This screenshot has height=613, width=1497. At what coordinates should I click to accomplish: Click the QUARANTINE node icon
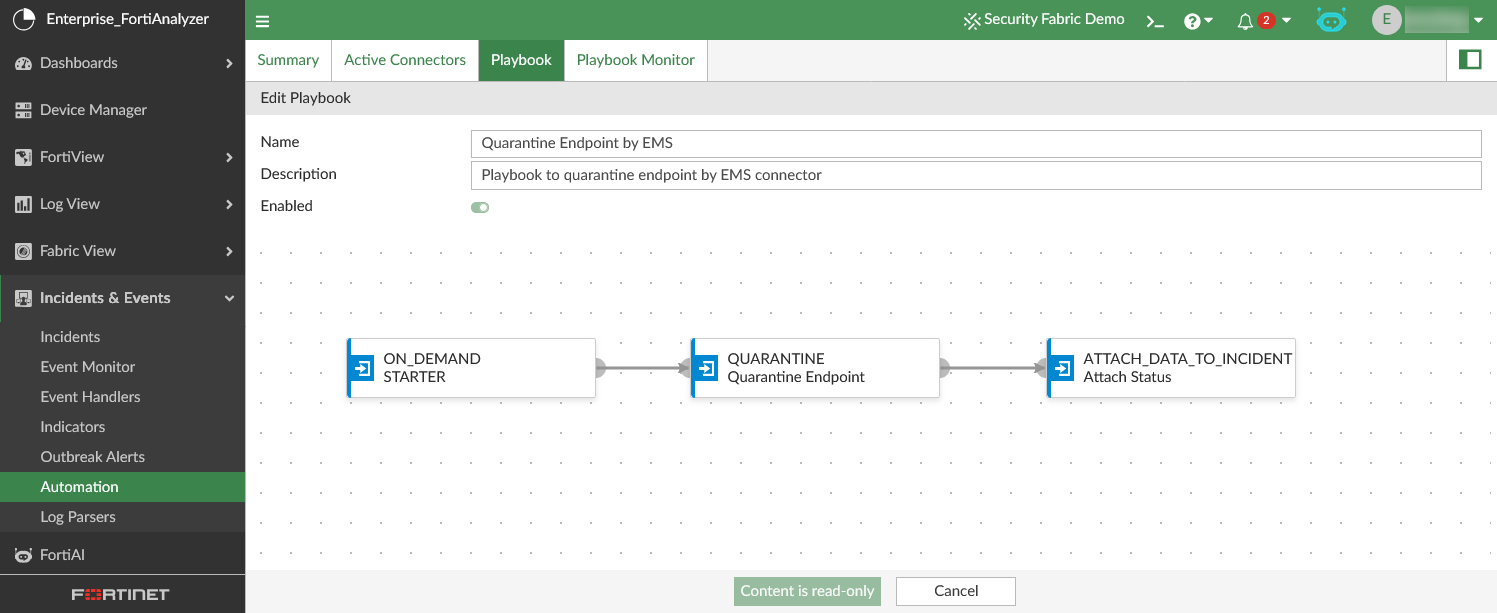click(x=706, y=368)
